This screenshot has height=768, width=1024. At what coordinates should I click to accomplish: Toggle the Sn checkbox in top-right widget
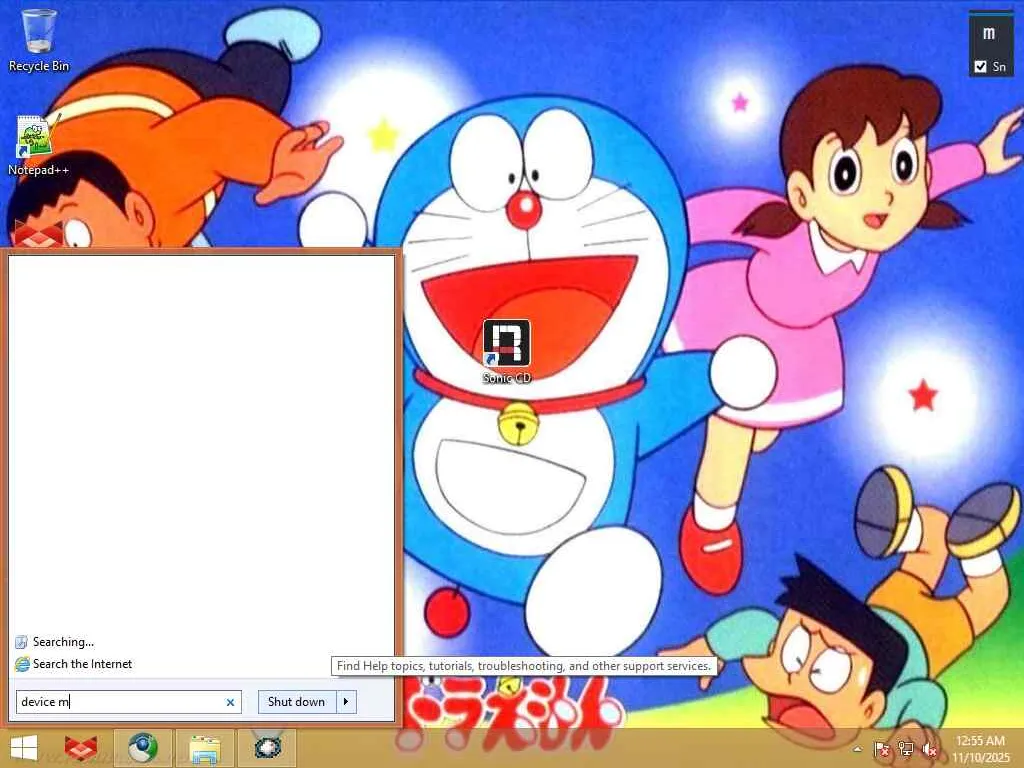(x=980, y=67)
